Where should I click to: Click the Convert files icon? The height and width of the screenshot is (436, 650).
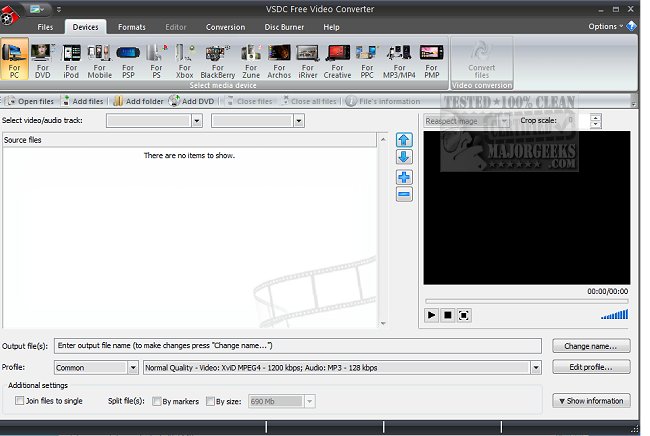click(x=481, y=60)
